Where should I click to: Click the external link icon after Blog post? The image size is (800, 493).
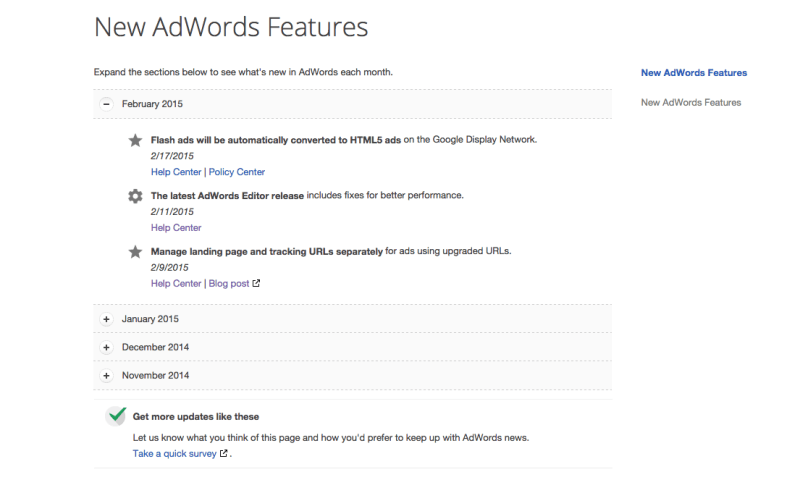256,283
